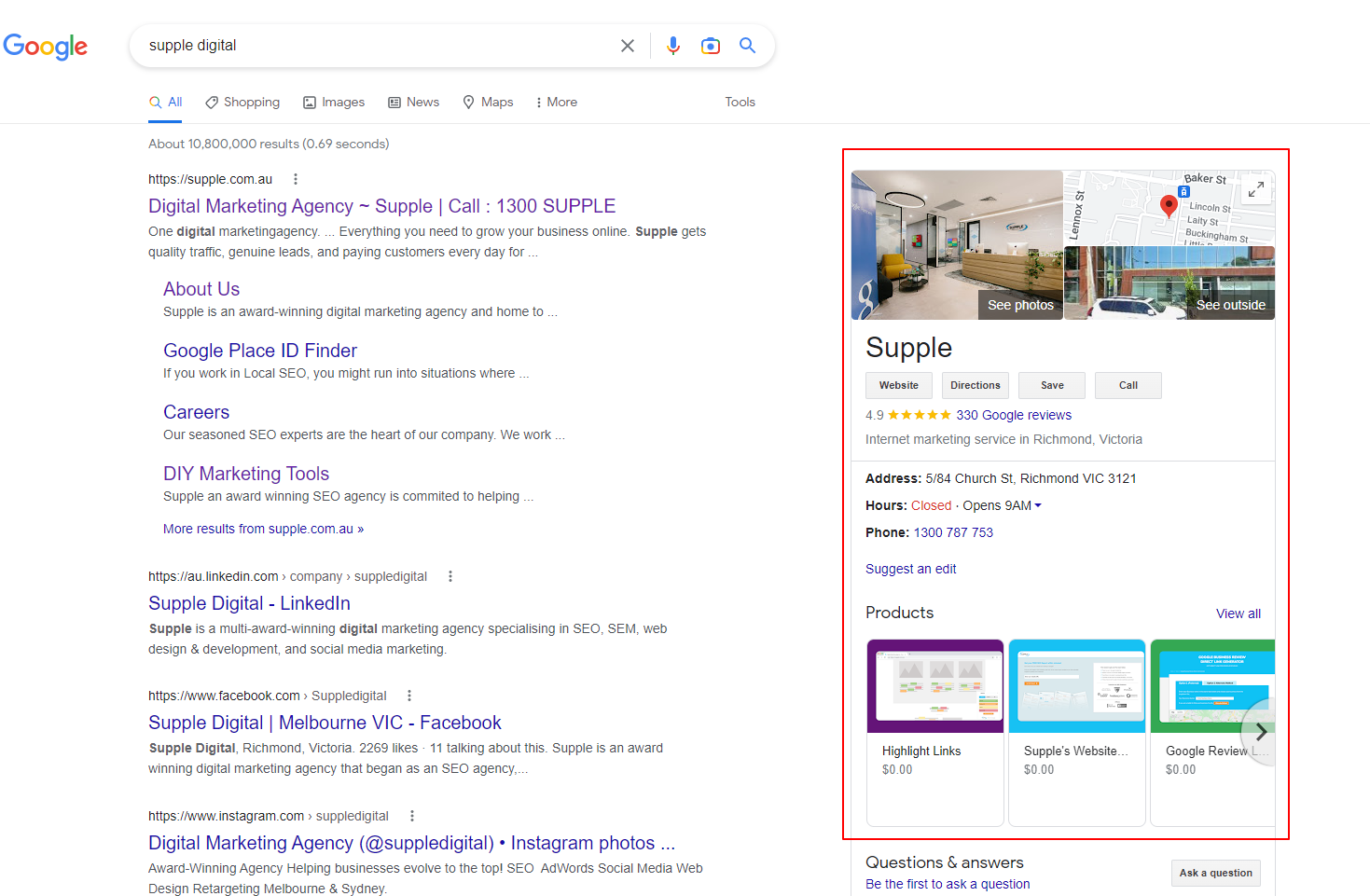Click the https://supple.com.au URL text
Image resolution: width=1370 pixels, height=896 pixels.
211,179
